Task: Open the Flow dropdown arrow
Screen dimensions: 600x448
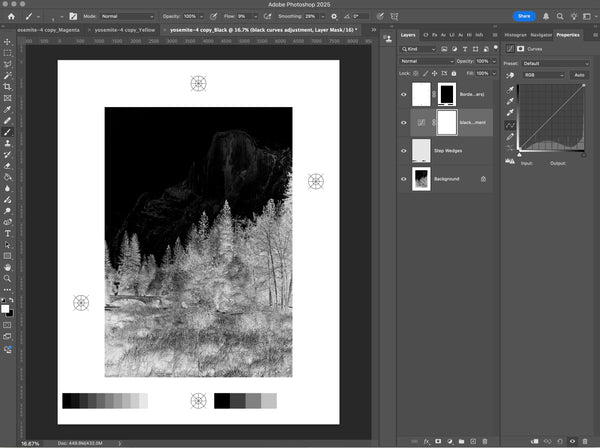Action: (256, 16)
